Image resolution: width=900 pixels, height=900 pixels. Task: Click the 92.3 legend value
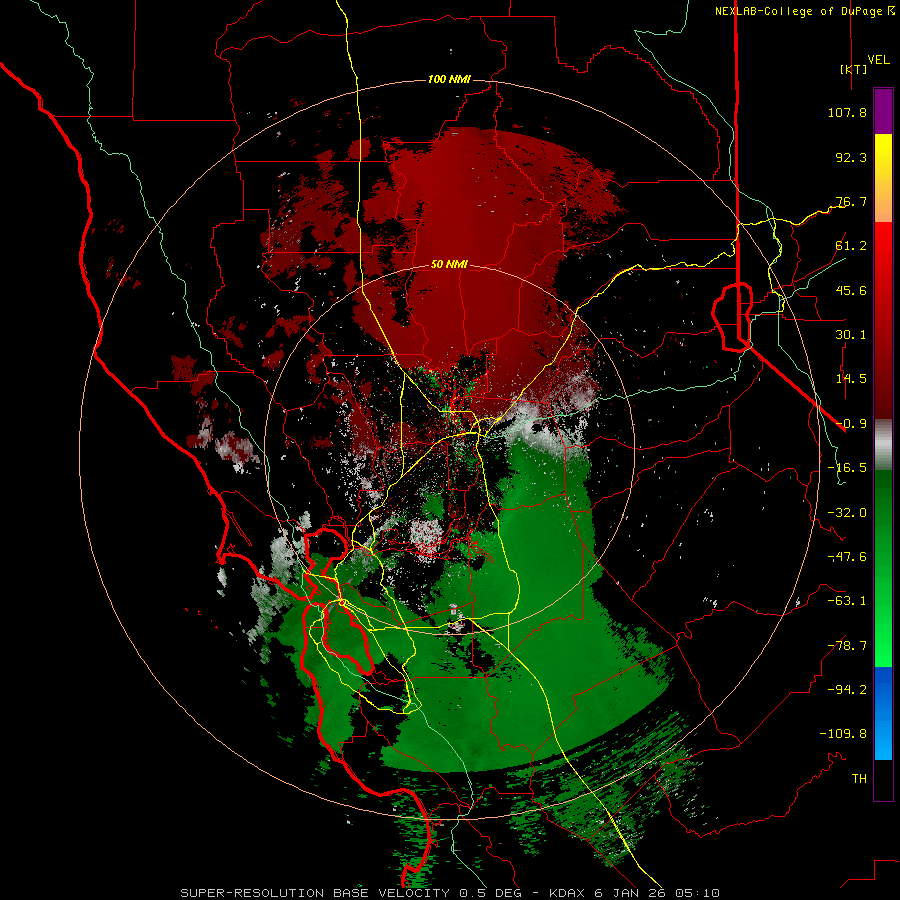point(851,157)
